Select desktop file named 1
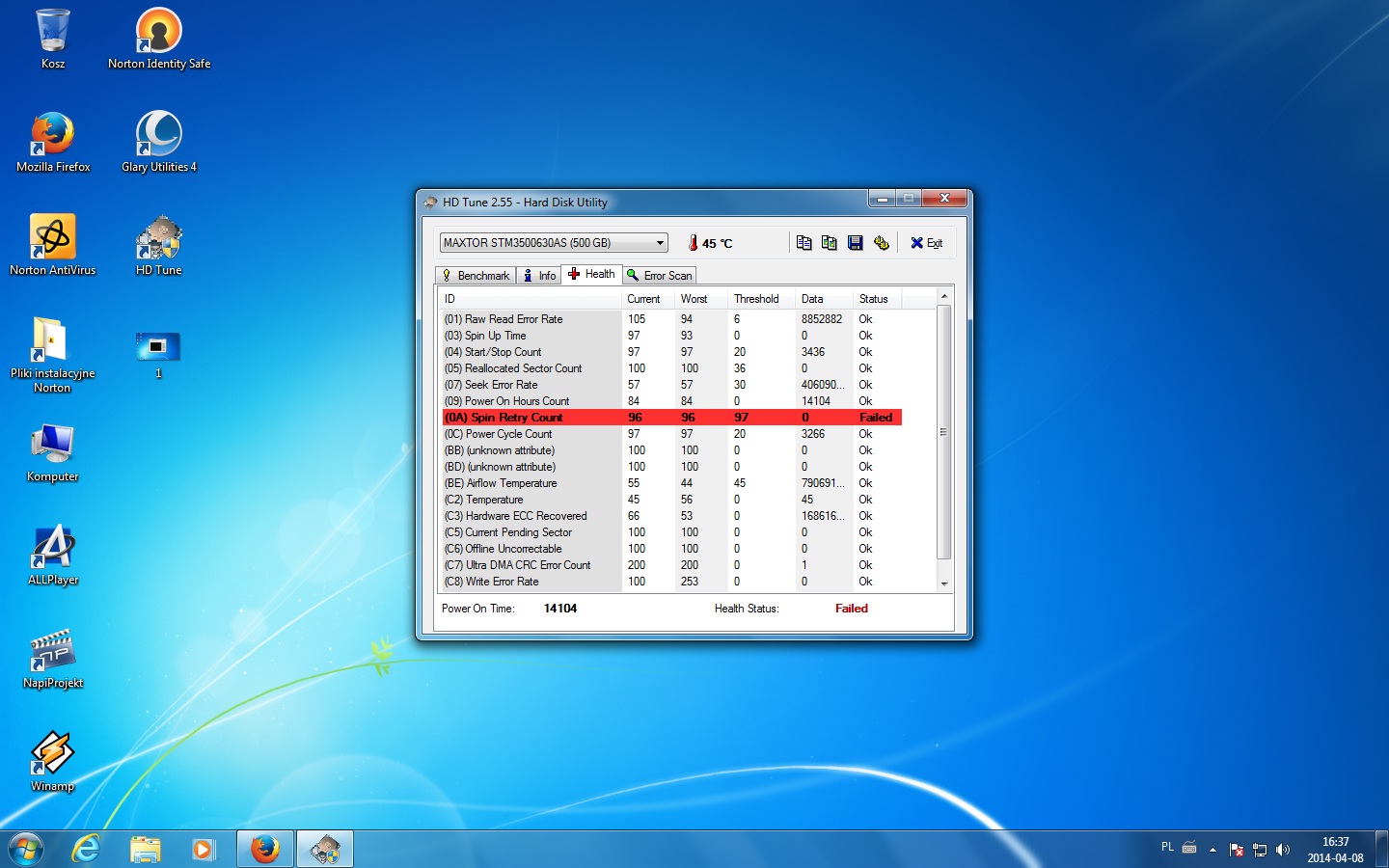This screenshot has width=1389, height=868. pos(159,354)
